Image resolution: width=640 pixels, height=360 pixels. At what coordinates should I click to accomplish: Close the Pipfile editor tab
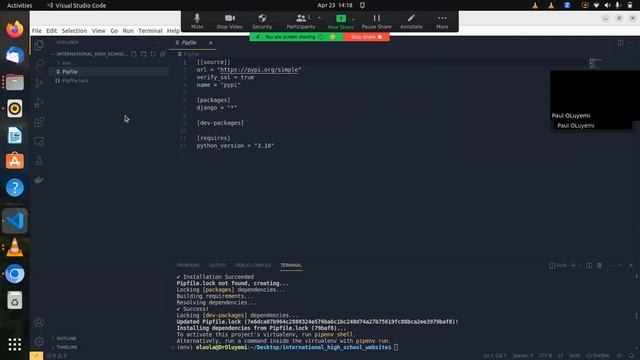point(211,43)
